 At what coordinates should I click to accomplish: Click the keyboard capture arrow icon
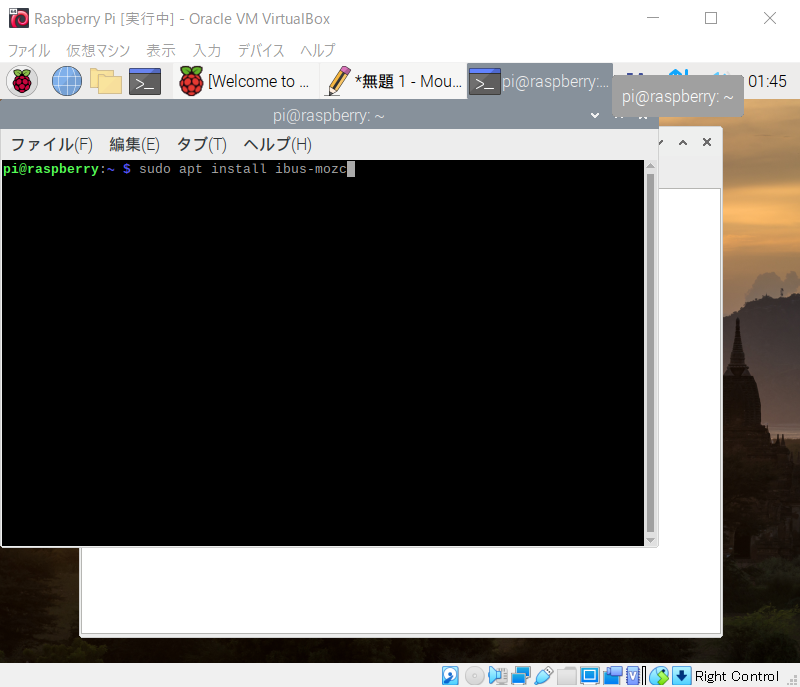point(682,676)
